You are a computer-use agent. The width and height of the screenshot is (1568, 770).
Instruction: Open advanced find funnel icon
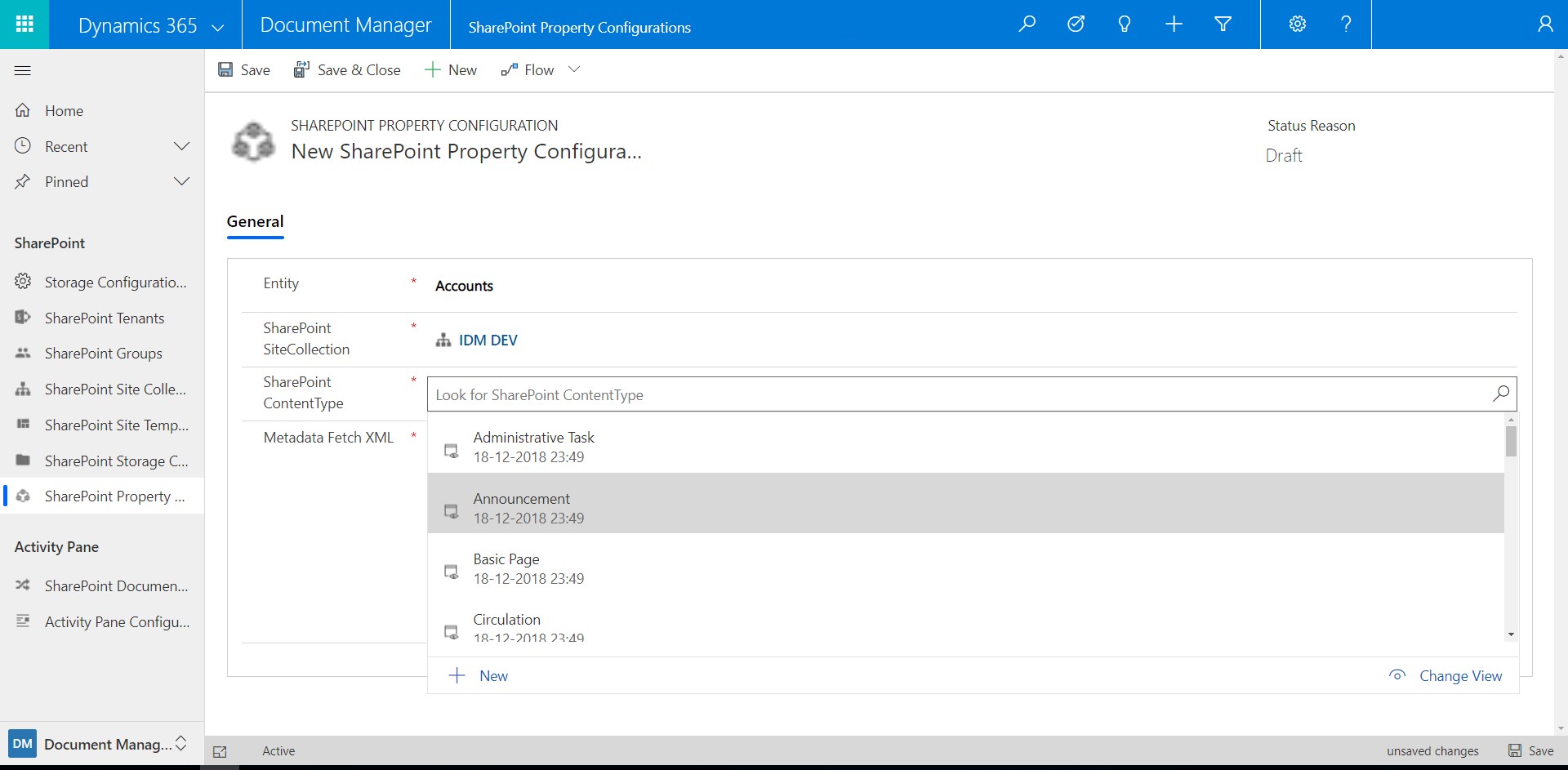[1223, 24]
